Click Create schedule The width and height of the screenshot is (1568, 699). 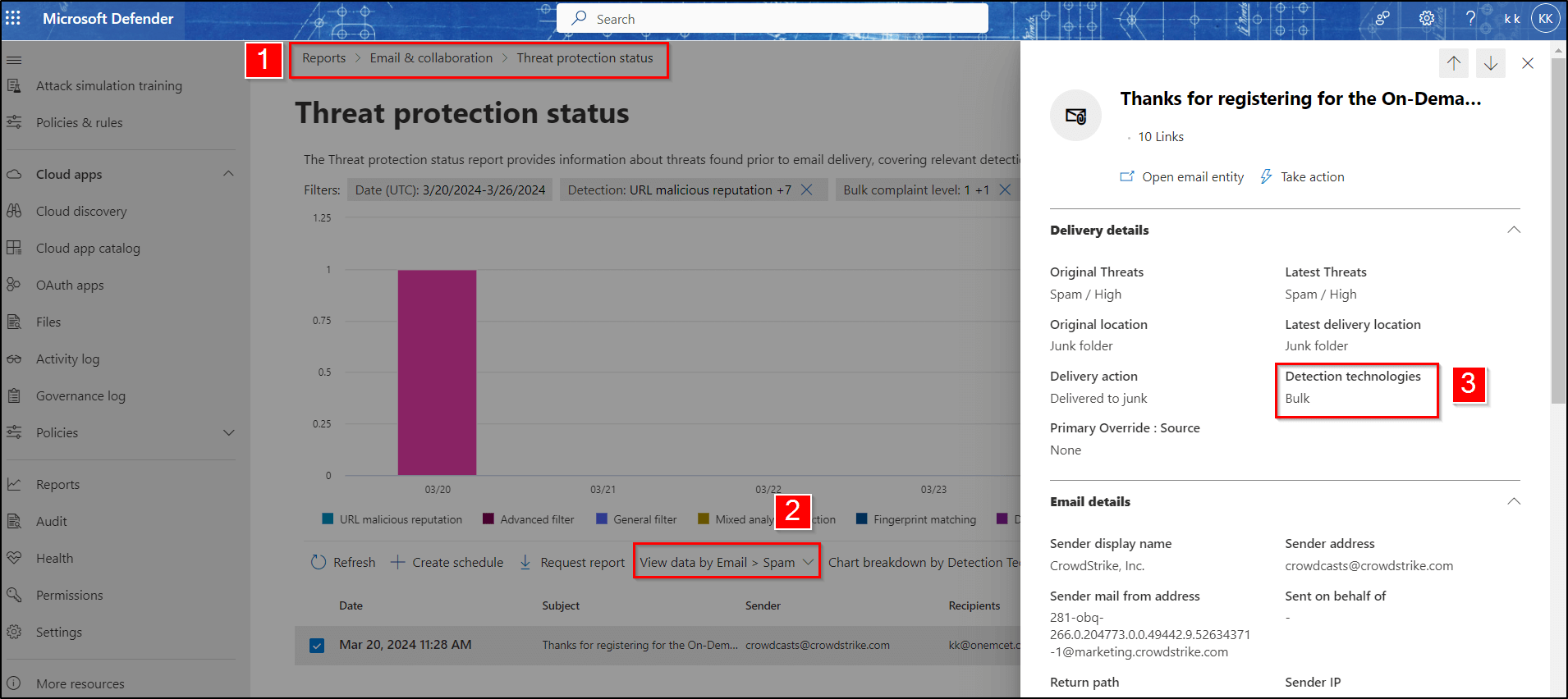click(x=447, y=562)
